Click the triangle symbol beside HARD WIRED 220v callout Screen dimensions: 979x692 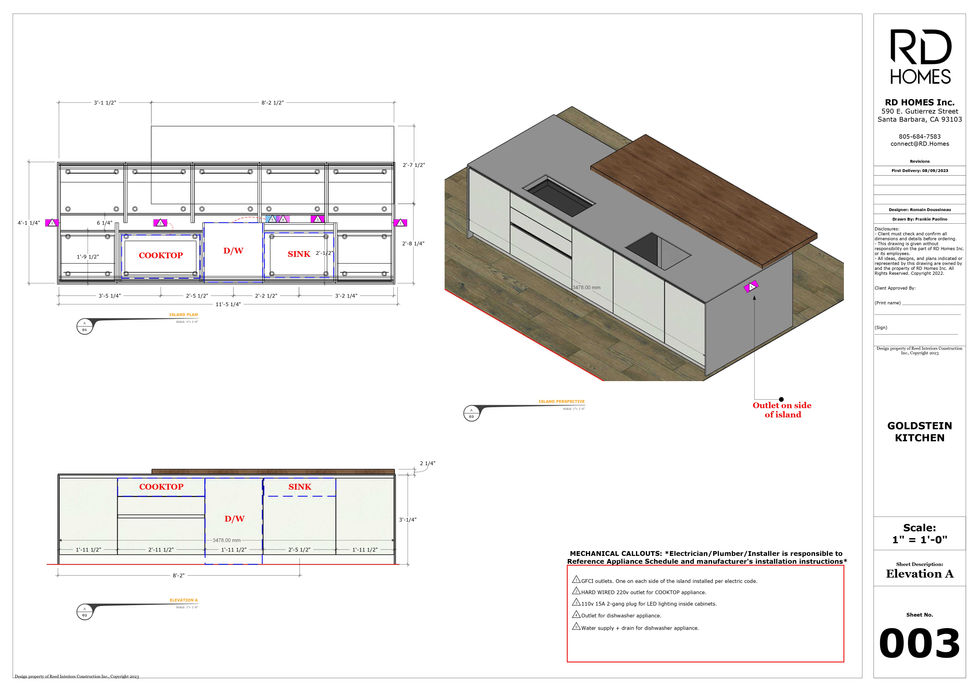pyautogui.click(x=576, y=591)
